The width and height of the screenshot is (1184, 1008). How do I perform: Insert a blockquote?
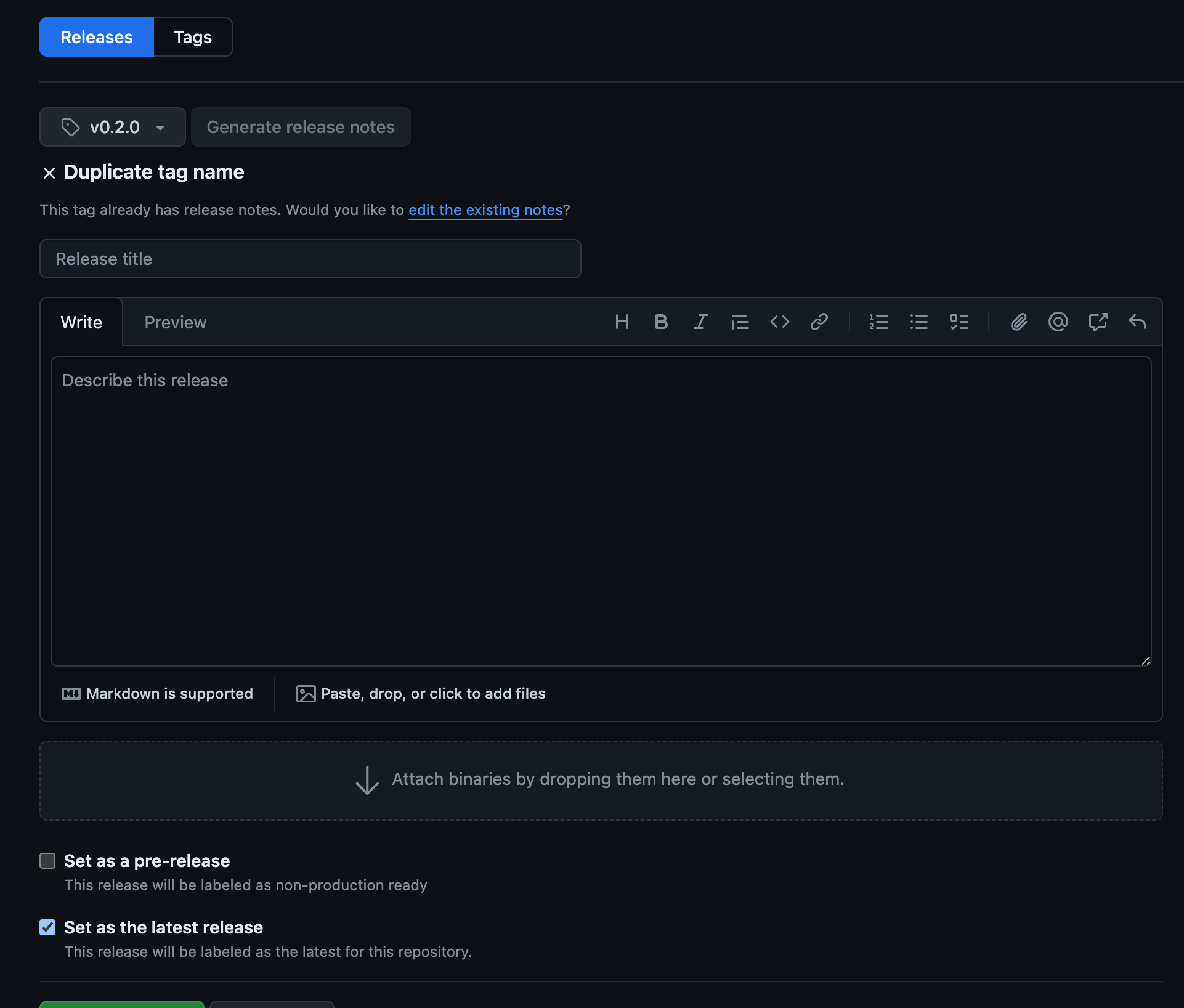point(740,321)
